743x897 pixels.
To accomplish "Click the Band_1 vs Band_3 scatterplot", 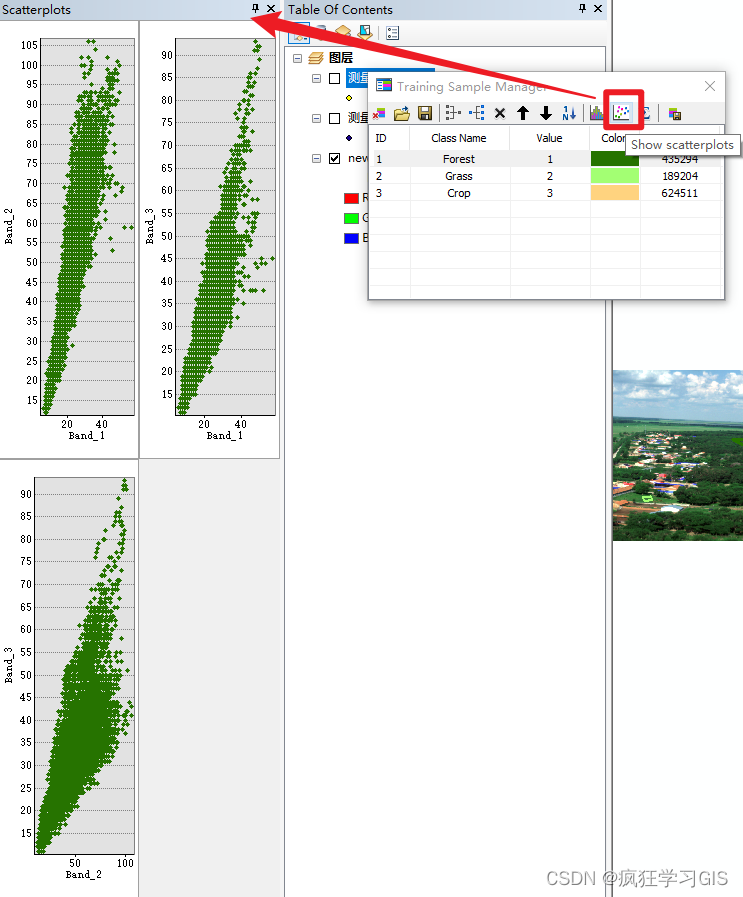I will tap(225, 227).
